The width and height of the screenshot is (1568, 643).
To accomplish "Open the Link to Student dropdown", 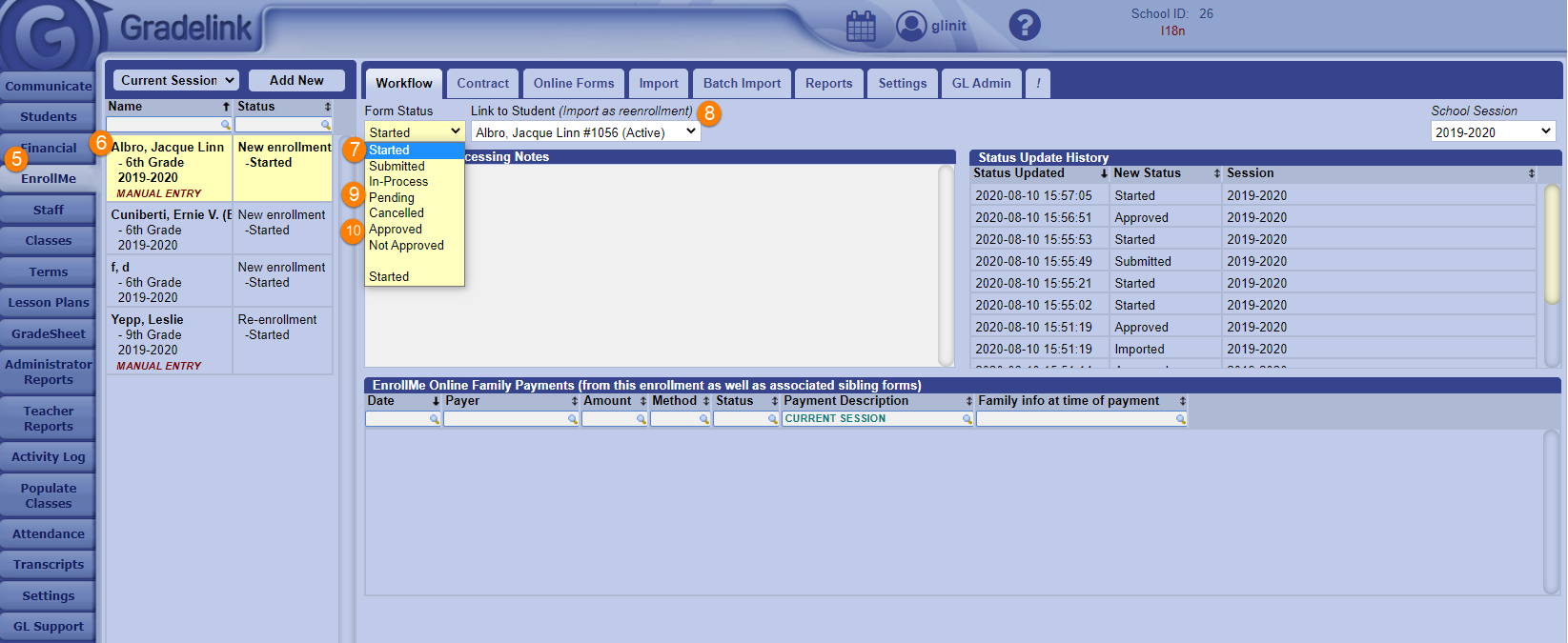I will tap(585, 132).
